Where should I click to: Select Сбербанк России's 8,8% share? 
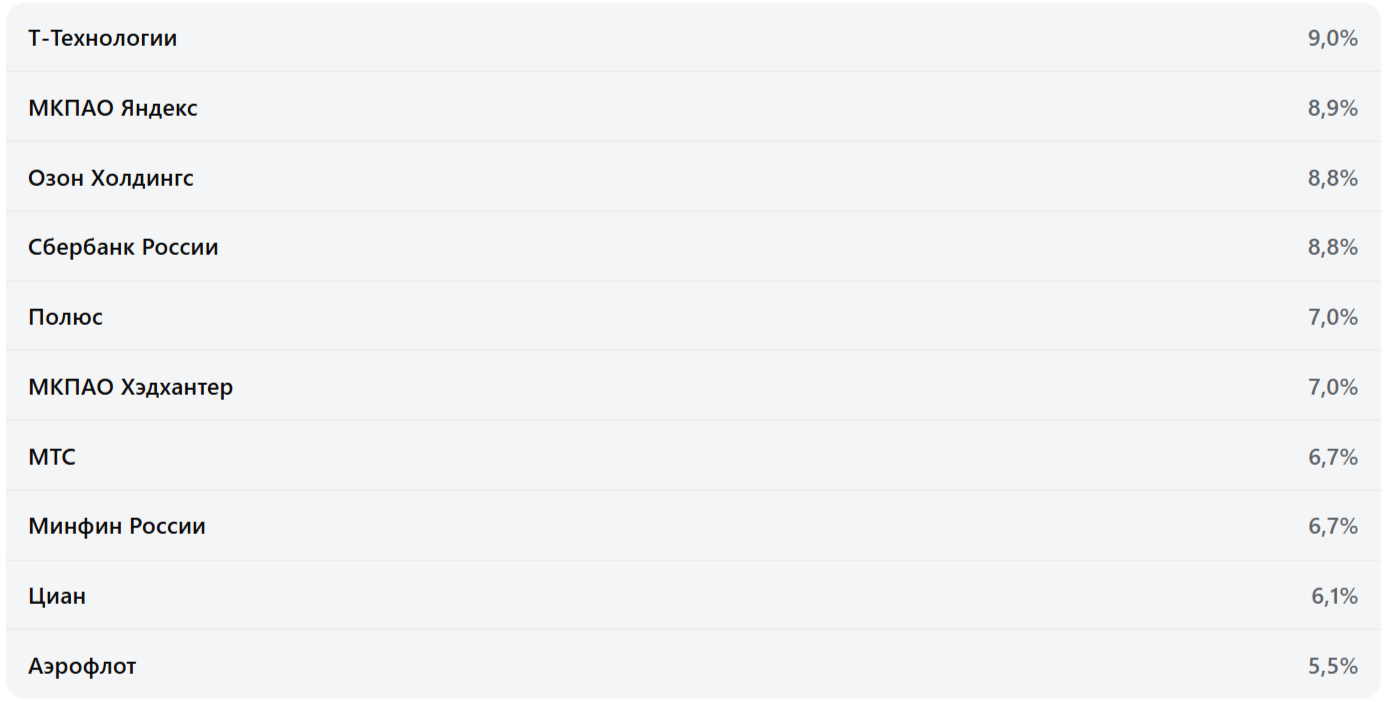1332,247
